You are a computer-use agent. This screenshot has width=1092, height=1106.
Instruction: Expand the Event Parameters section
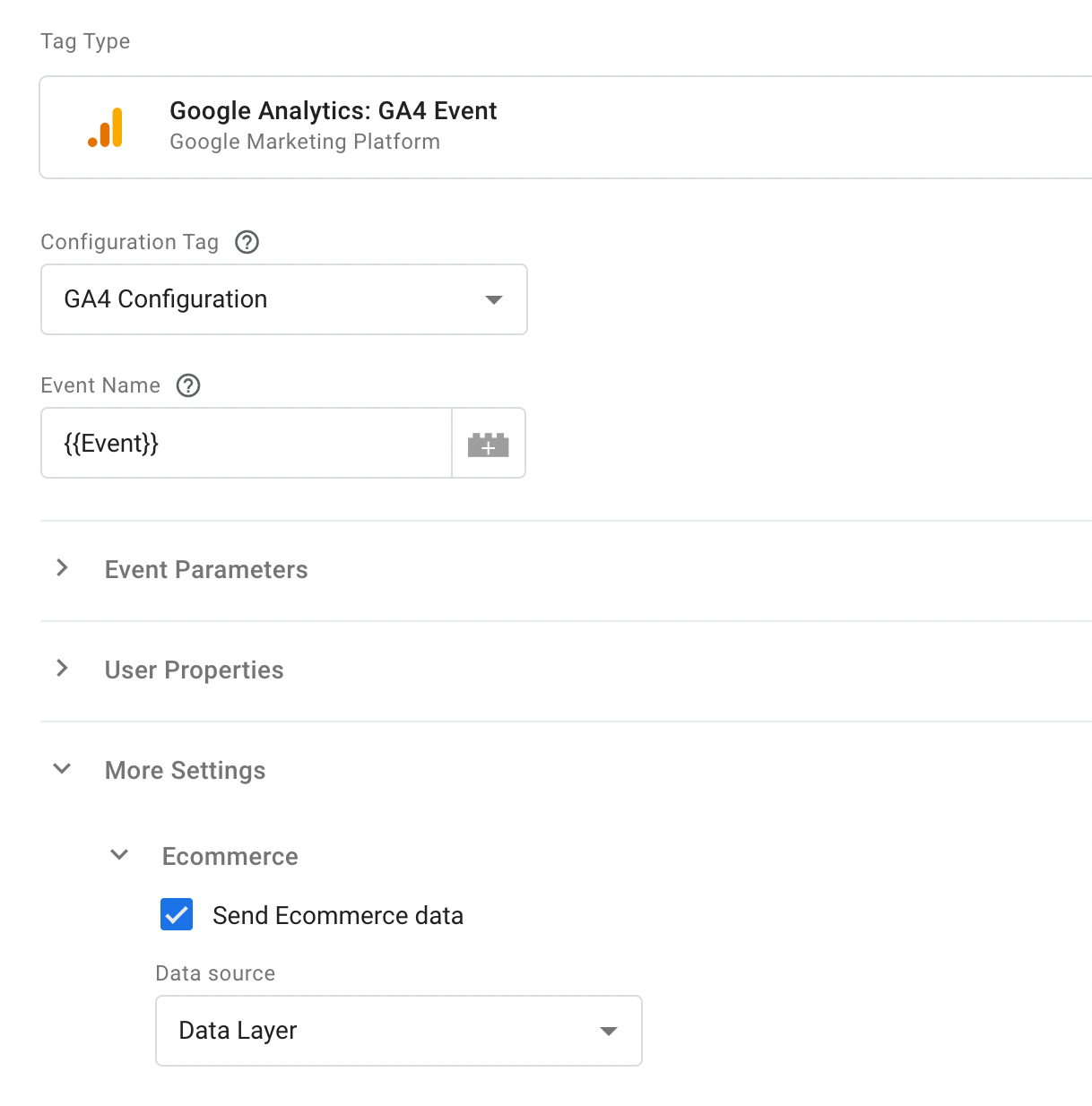click(x=205, y=569)
